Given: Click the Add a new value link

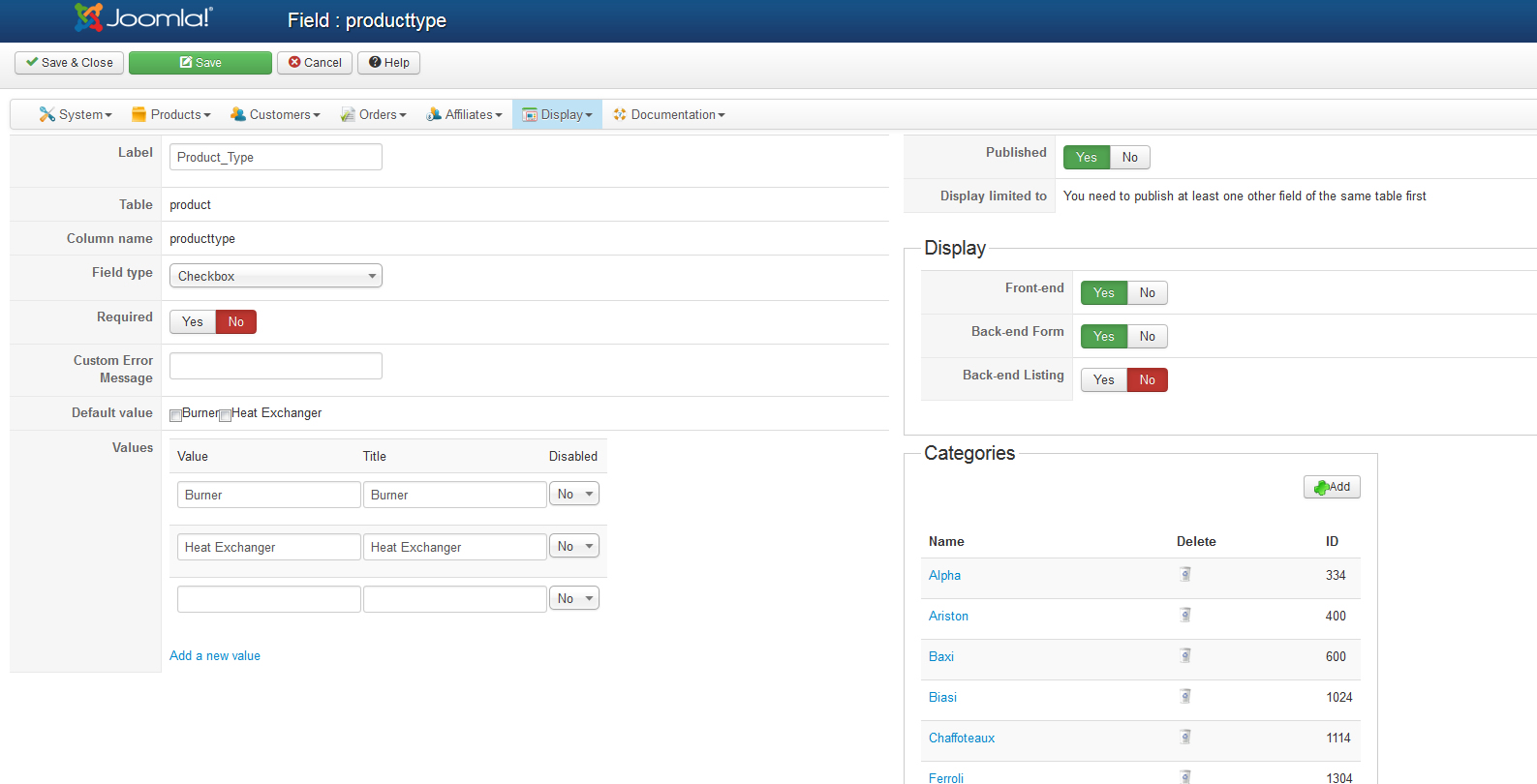Looking at the screenshot, I should point(215,655).
